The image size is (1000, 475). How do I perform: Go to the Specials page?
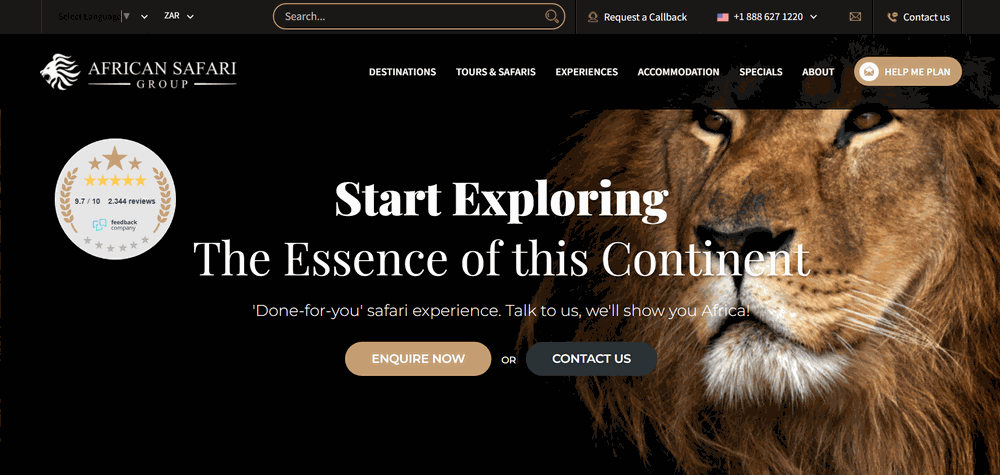click(x=761, y=72)
